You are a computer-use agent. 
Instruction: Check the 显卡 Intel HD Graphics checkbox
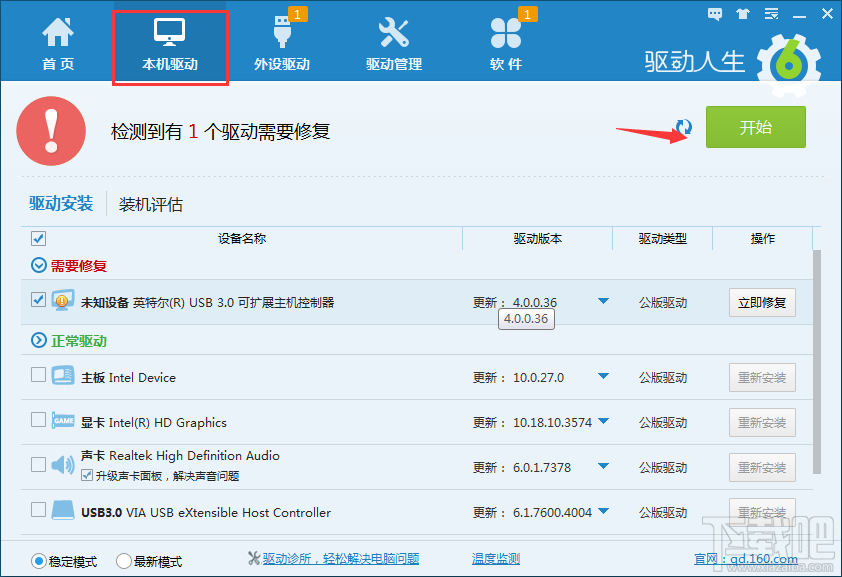click(38, 419)
